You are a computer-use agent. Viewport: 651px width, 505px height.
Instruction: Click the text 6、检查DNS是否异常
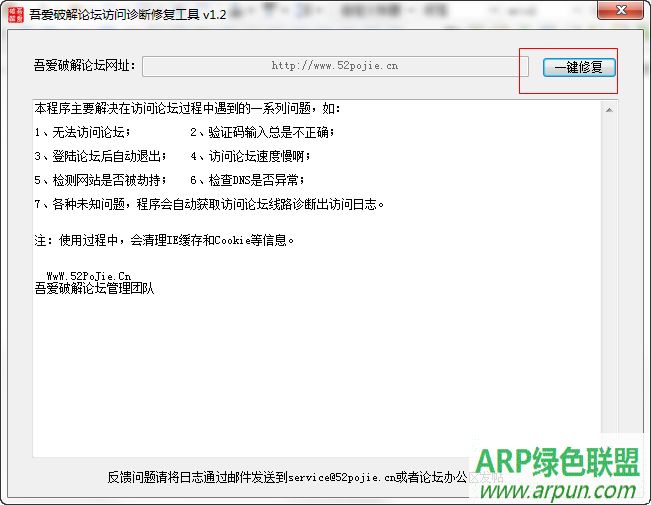[247, 180]
